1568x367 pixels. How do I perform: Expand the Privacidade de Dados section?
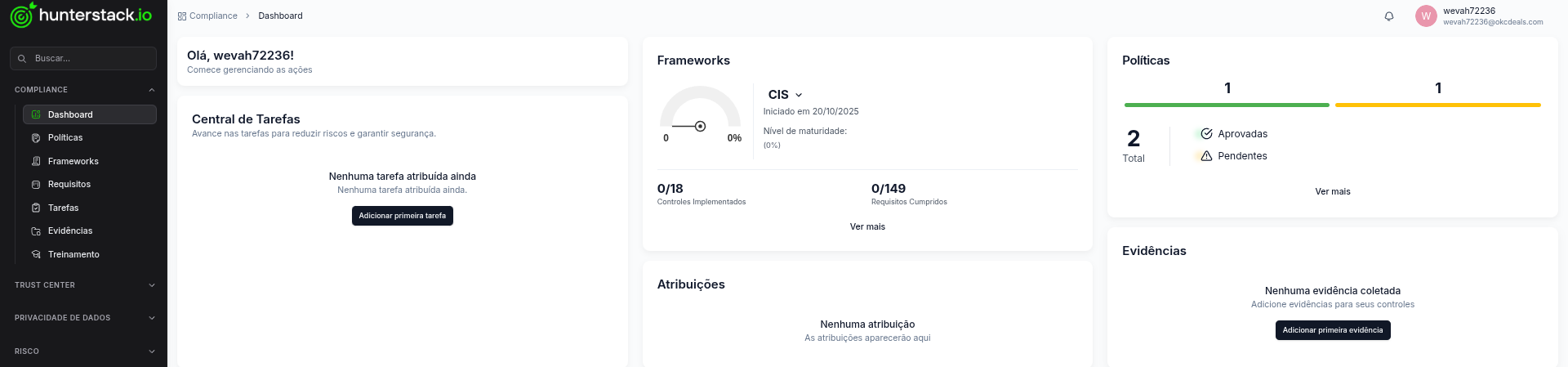click(x=151, y=318)
